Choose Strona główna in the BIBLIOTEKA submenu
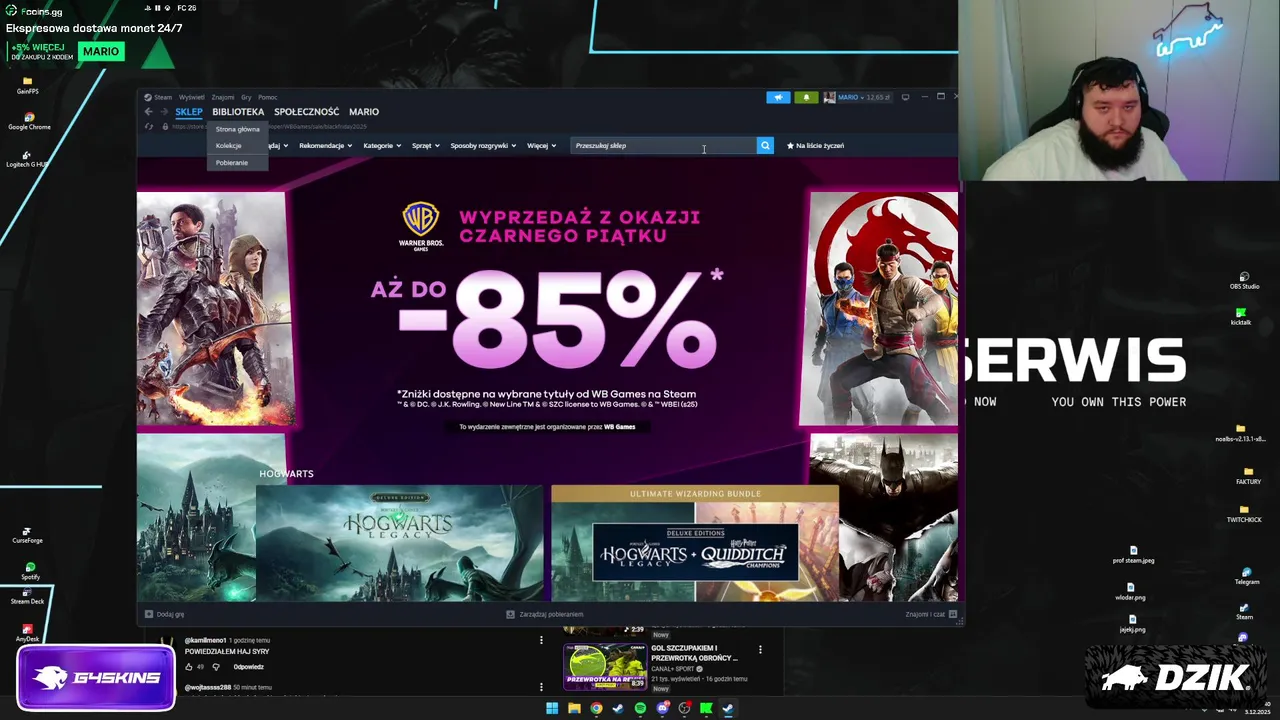This screenshot has height=720, width=1280. (238, 129)
